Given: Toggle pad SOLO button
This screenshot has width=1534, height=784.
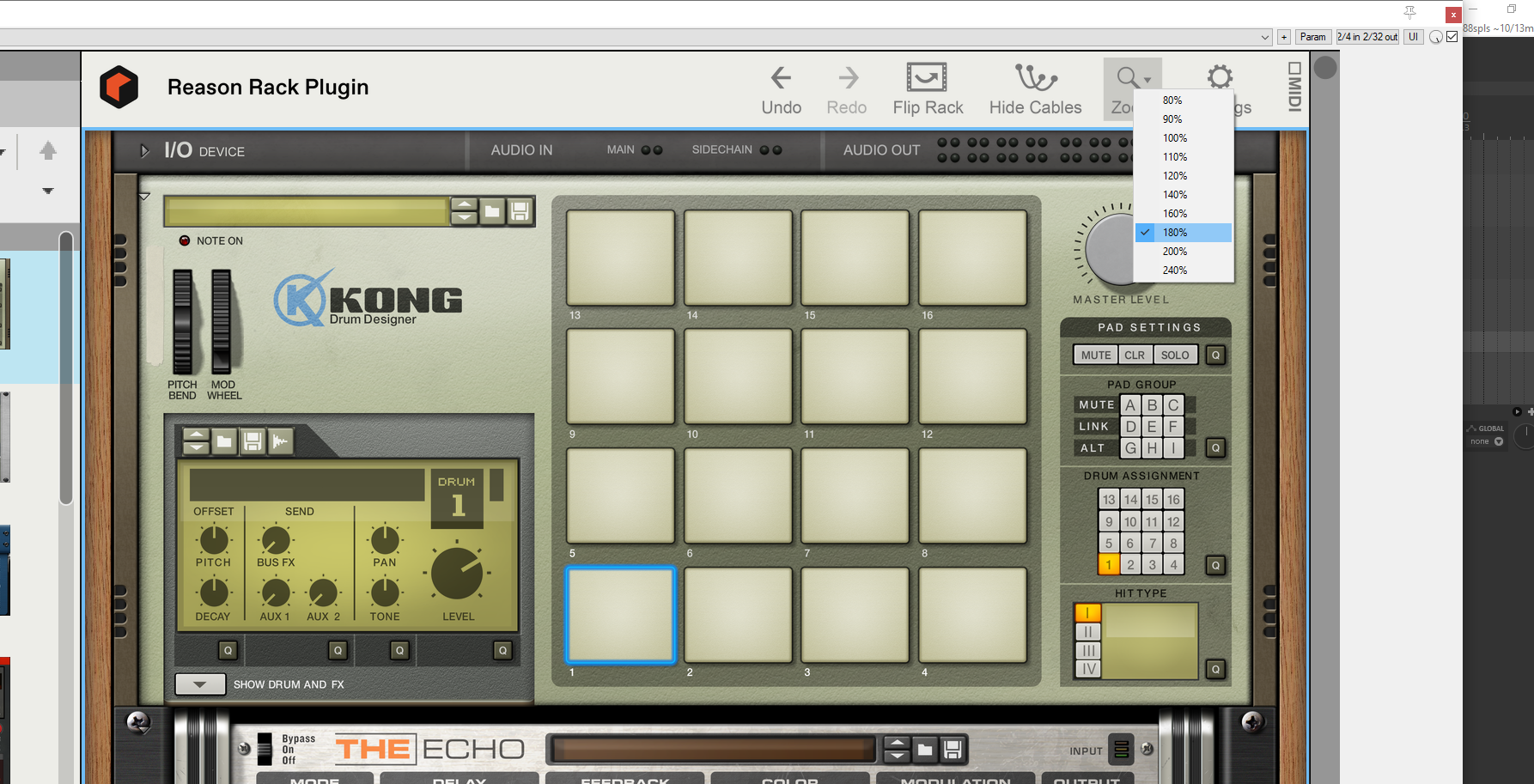Looking at the screenshot, I should pyautogui.click(x=1175, y=355).
